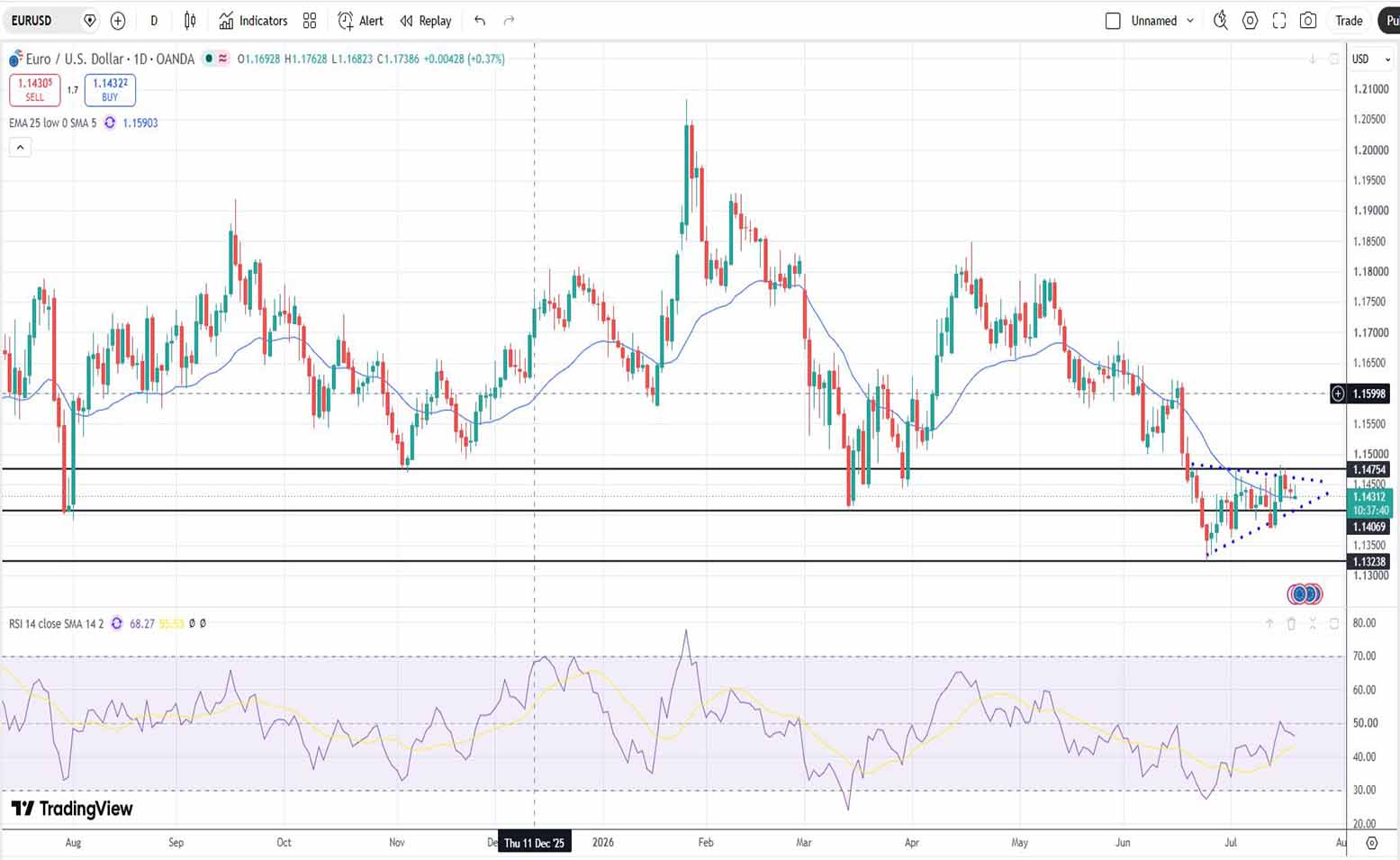The height and width of the screenshot is (860, 1400).
Task: Undo the last chart action
Action: pos(480,21)
